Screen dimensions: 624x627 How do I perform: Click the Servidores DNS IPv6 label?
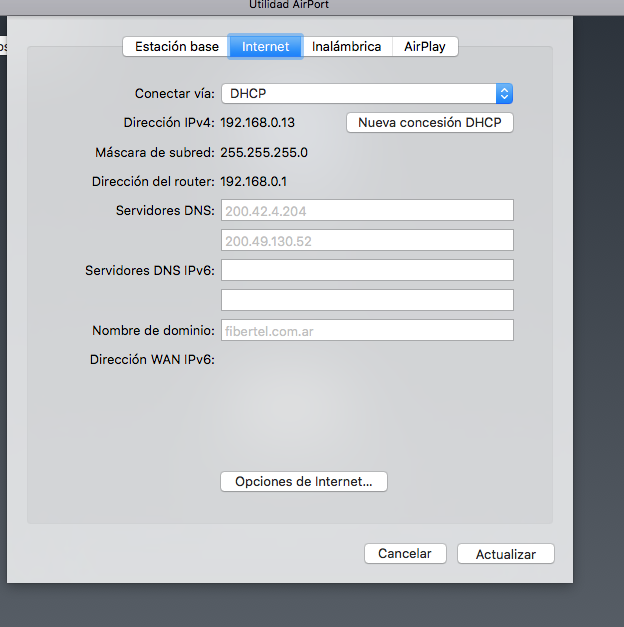pyautogui.click(x=150, y=270)
